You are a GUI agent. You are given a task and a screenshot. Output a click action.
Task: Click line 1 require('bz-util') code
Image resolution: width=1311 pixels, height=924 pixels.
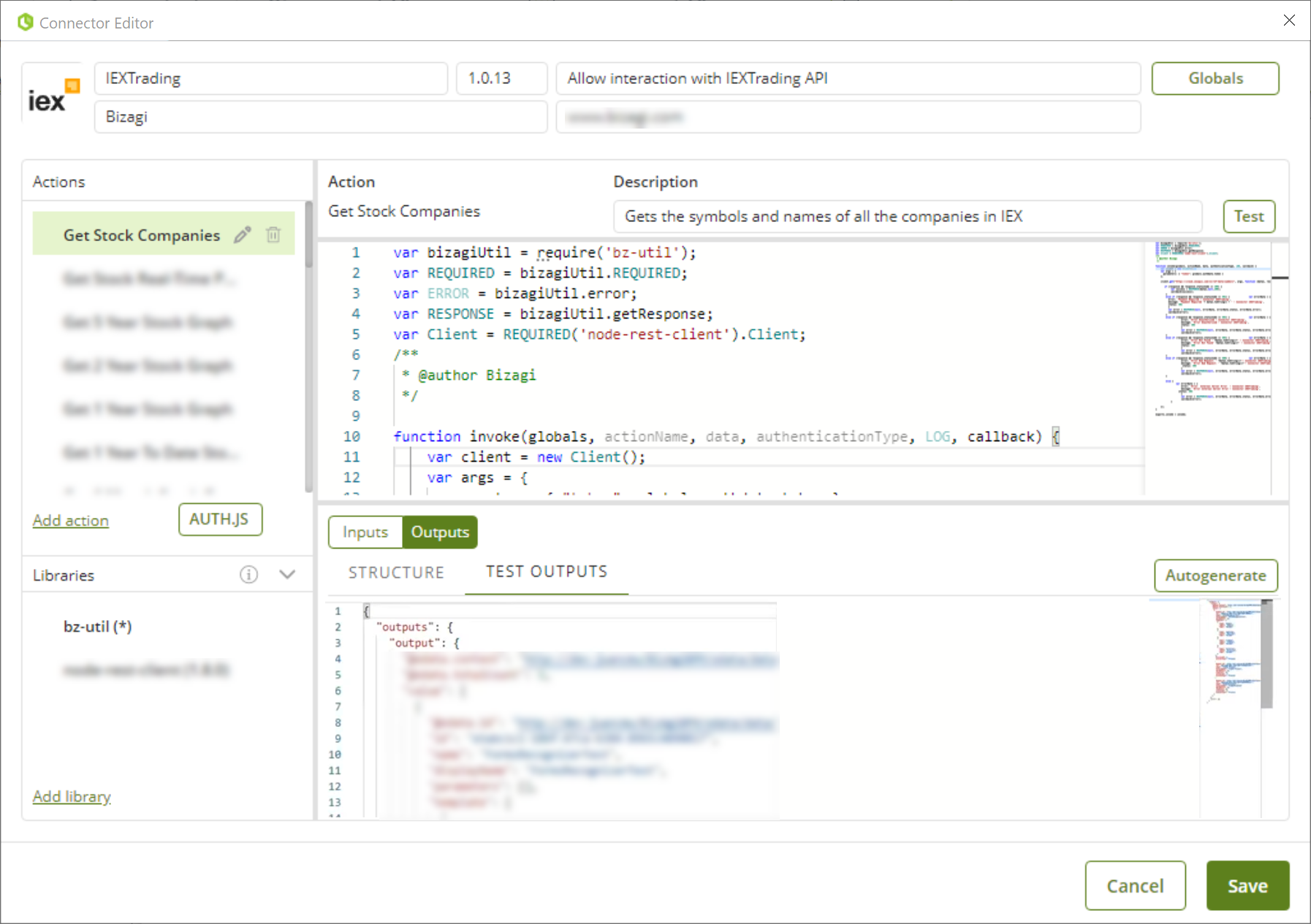[544, 252]
